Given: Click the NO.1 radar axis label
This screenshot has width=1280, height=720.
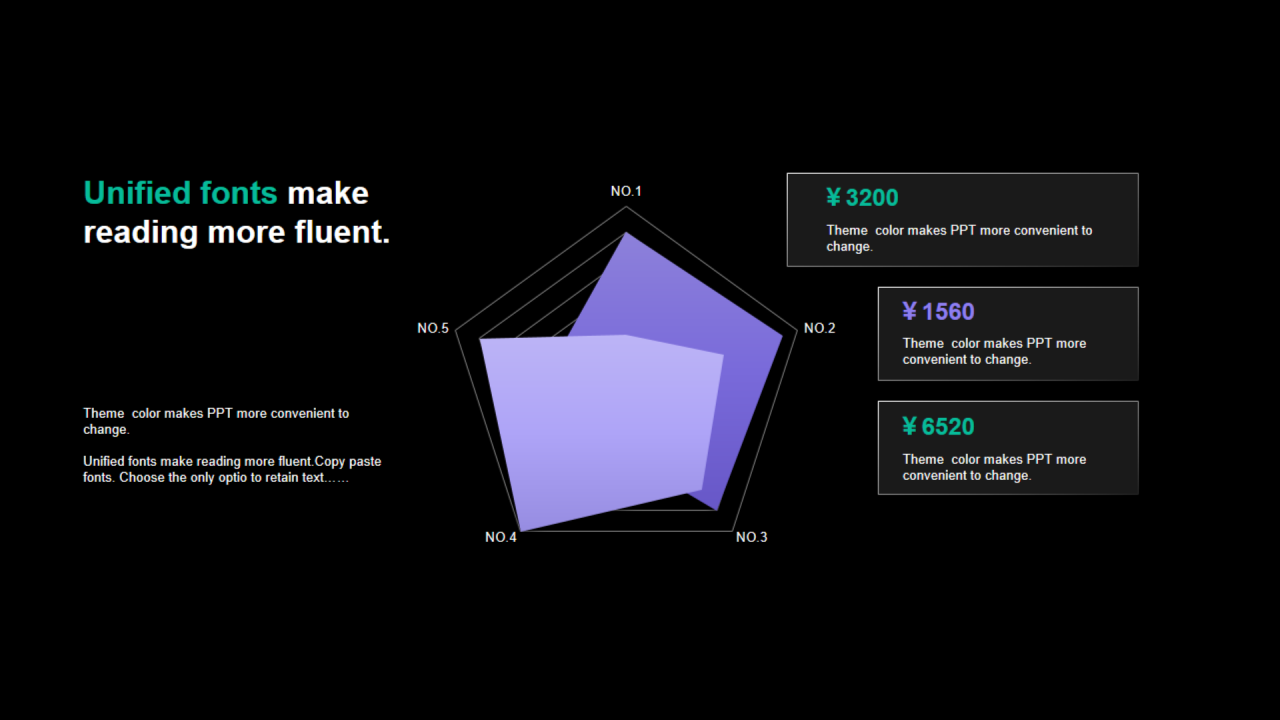Looking at the screenshot, I should [x=626, y=191].
